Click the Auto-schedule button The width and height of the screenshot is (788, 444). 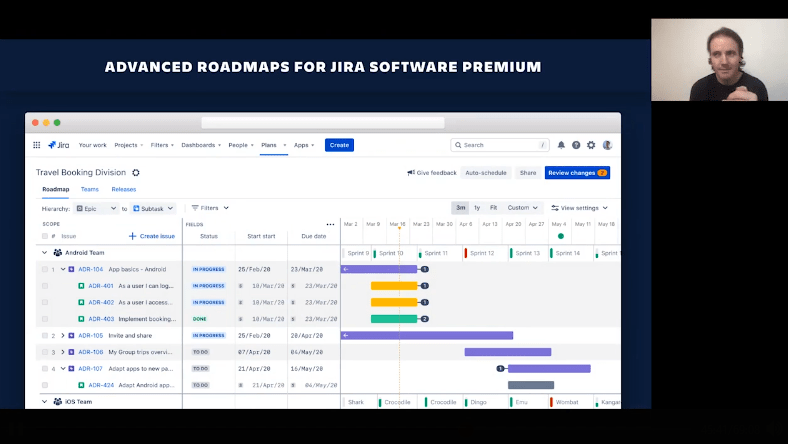pyautogui.click(x=487, y=173)
